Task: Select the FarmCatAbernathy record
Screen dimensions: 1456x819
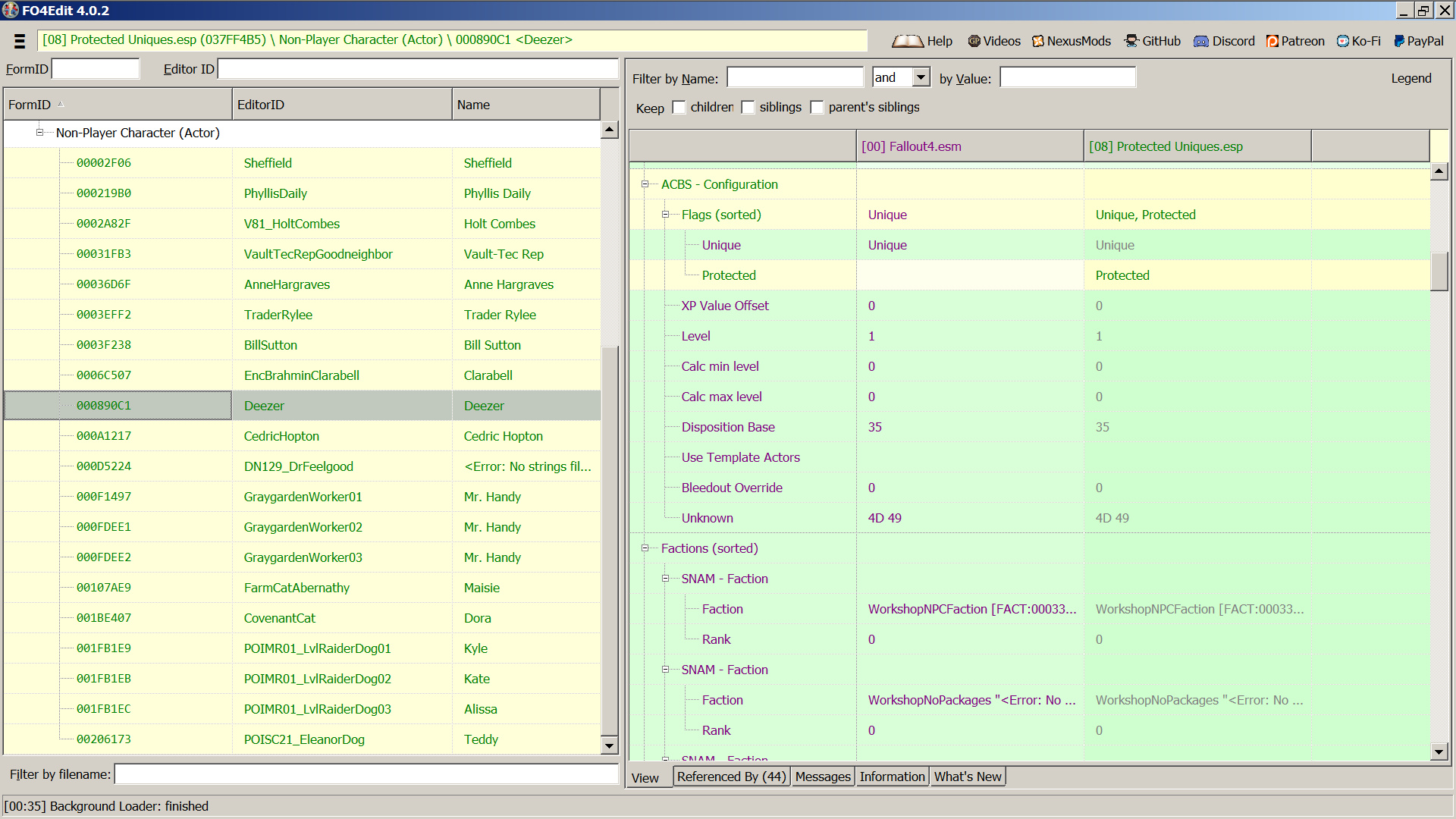Action: 303,588
